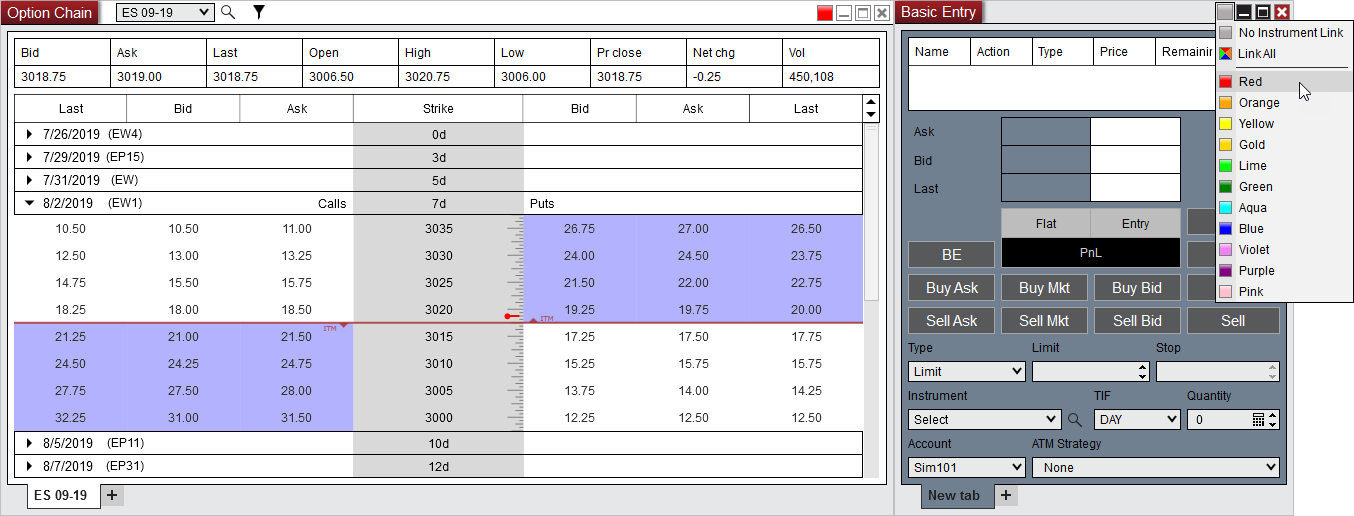Click the 3020 strike price cell

pos(438,310)
